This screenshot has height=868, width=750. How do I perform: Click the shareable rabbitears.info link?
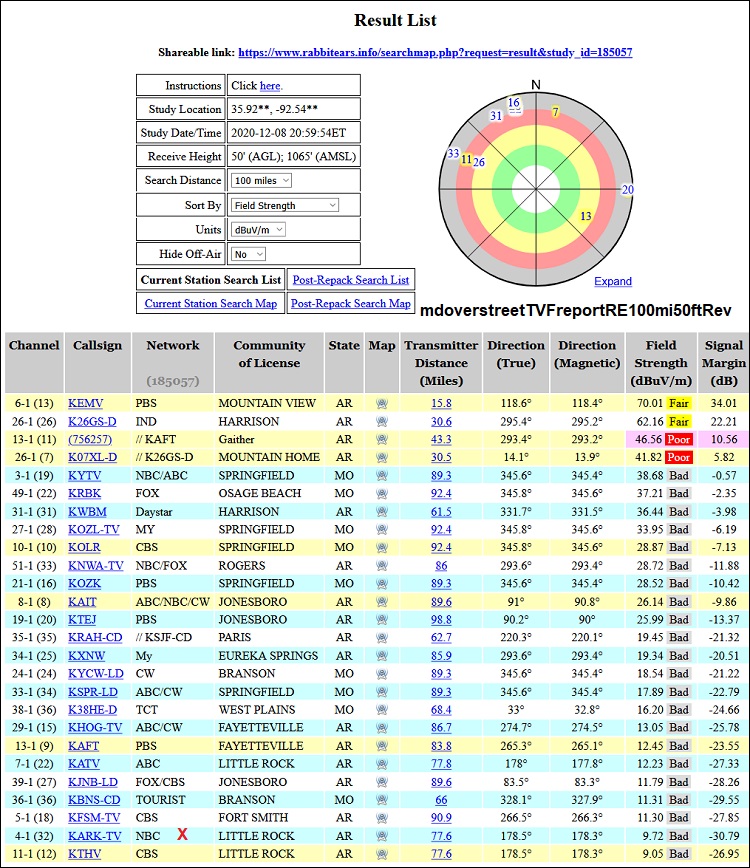tap(435, 53)
